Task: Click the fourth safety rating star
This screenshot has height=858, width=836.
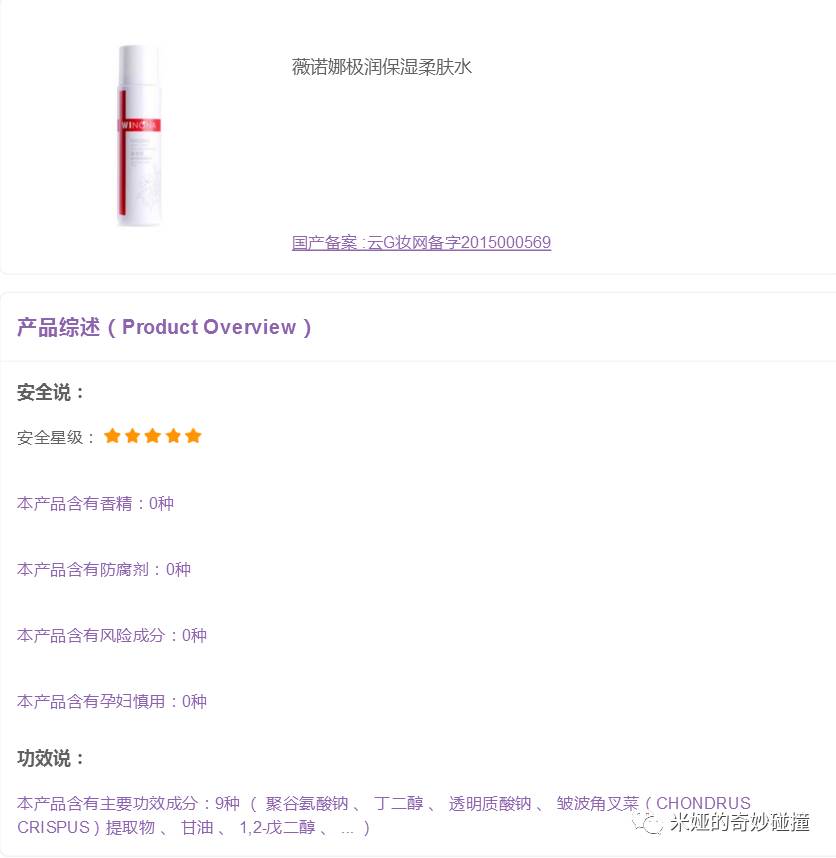Action: coord(173,436)
